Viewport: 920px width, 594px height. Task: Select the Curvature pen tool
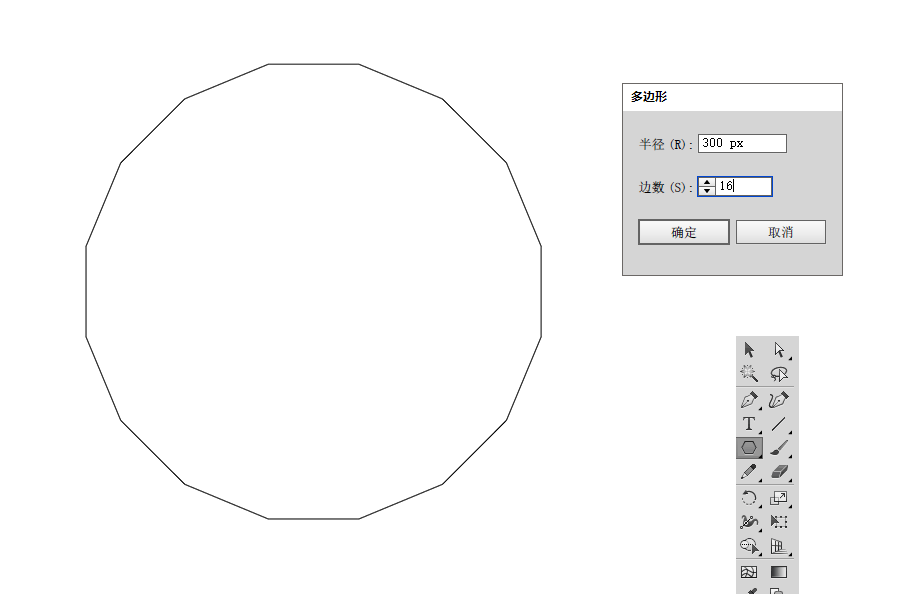coord(779,400)
